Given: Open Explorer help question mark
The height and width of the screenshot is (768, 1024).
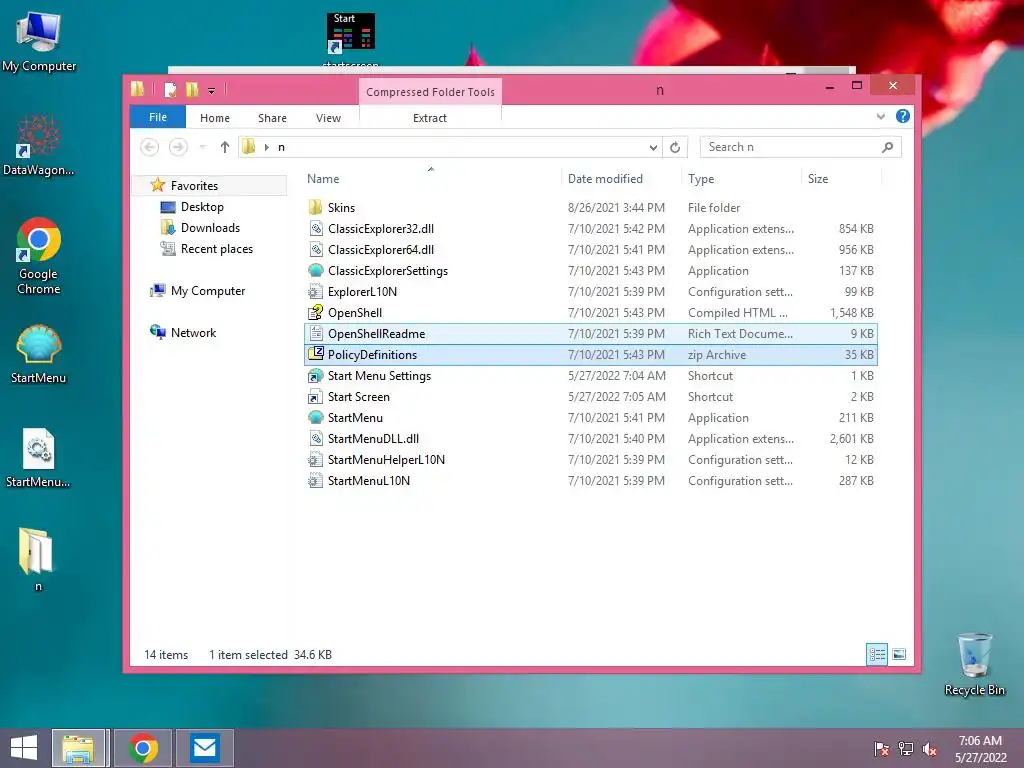Looking at the screenshot, I should click(903, 116).
